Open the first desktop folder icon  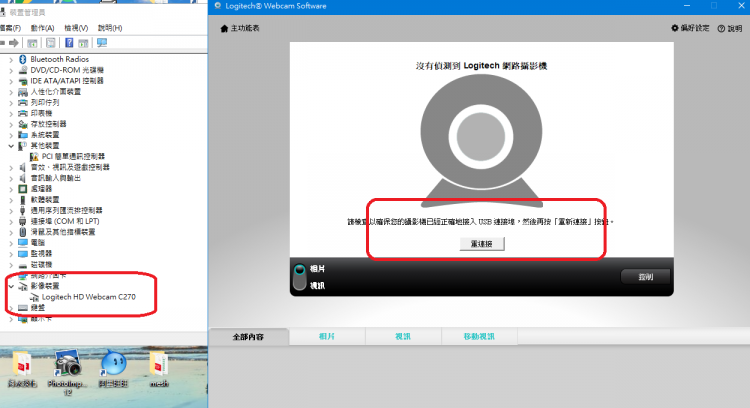pyautogui.click(x=22, y=369)
